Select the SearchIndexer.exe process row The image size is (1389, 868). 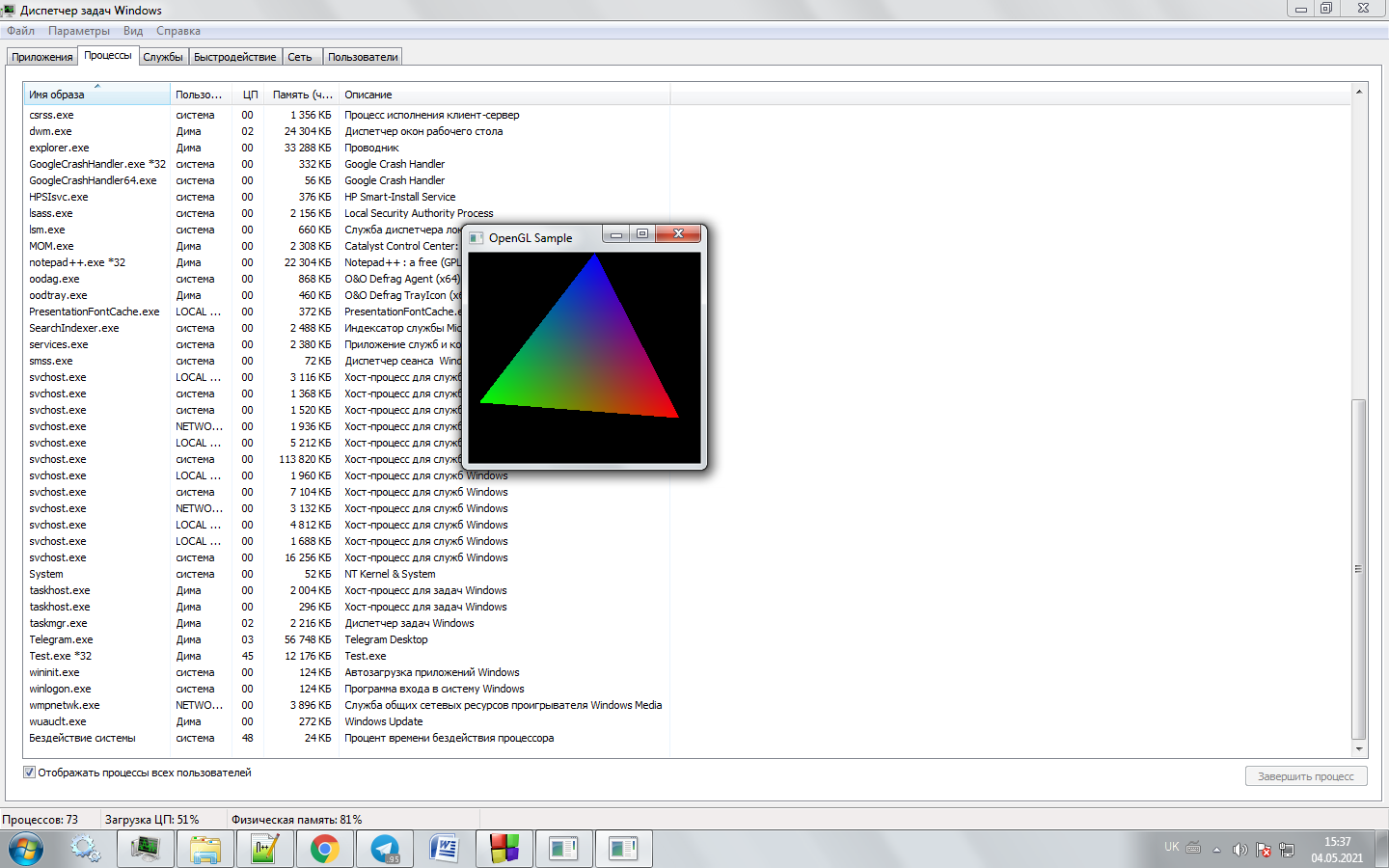point(243,328)
